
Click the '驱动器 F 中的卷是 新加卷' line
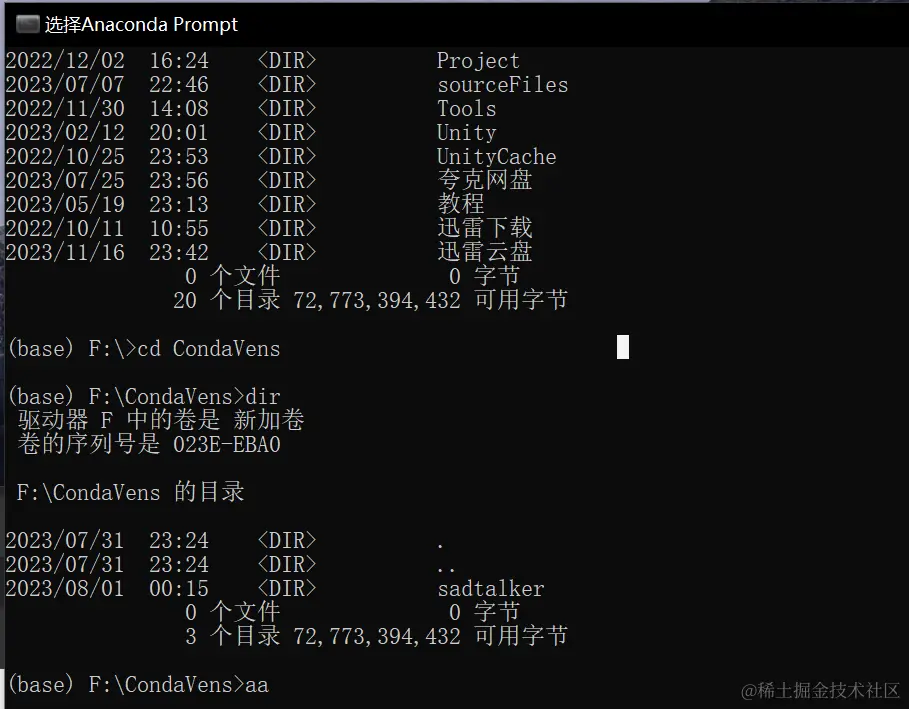tap(161, 420)
